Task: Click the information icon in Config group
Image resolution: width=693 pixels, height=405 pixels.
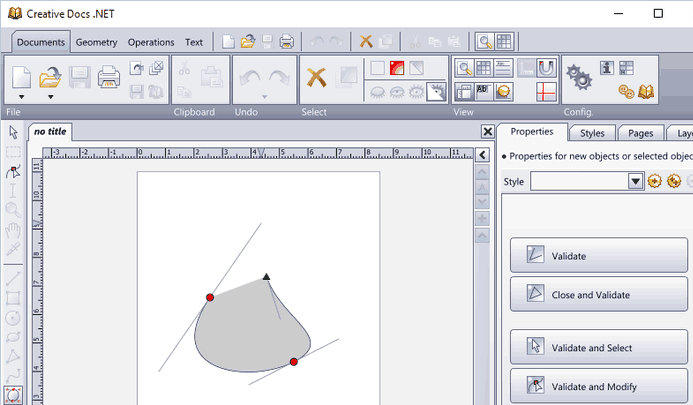Action: 607,68
